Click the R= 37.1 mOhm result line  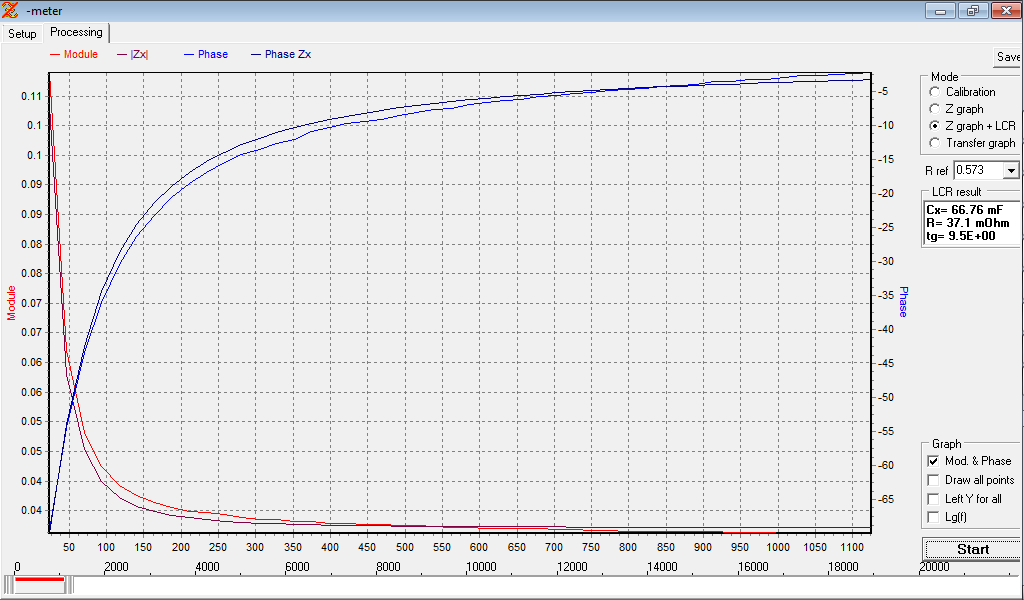click(968, 223)
